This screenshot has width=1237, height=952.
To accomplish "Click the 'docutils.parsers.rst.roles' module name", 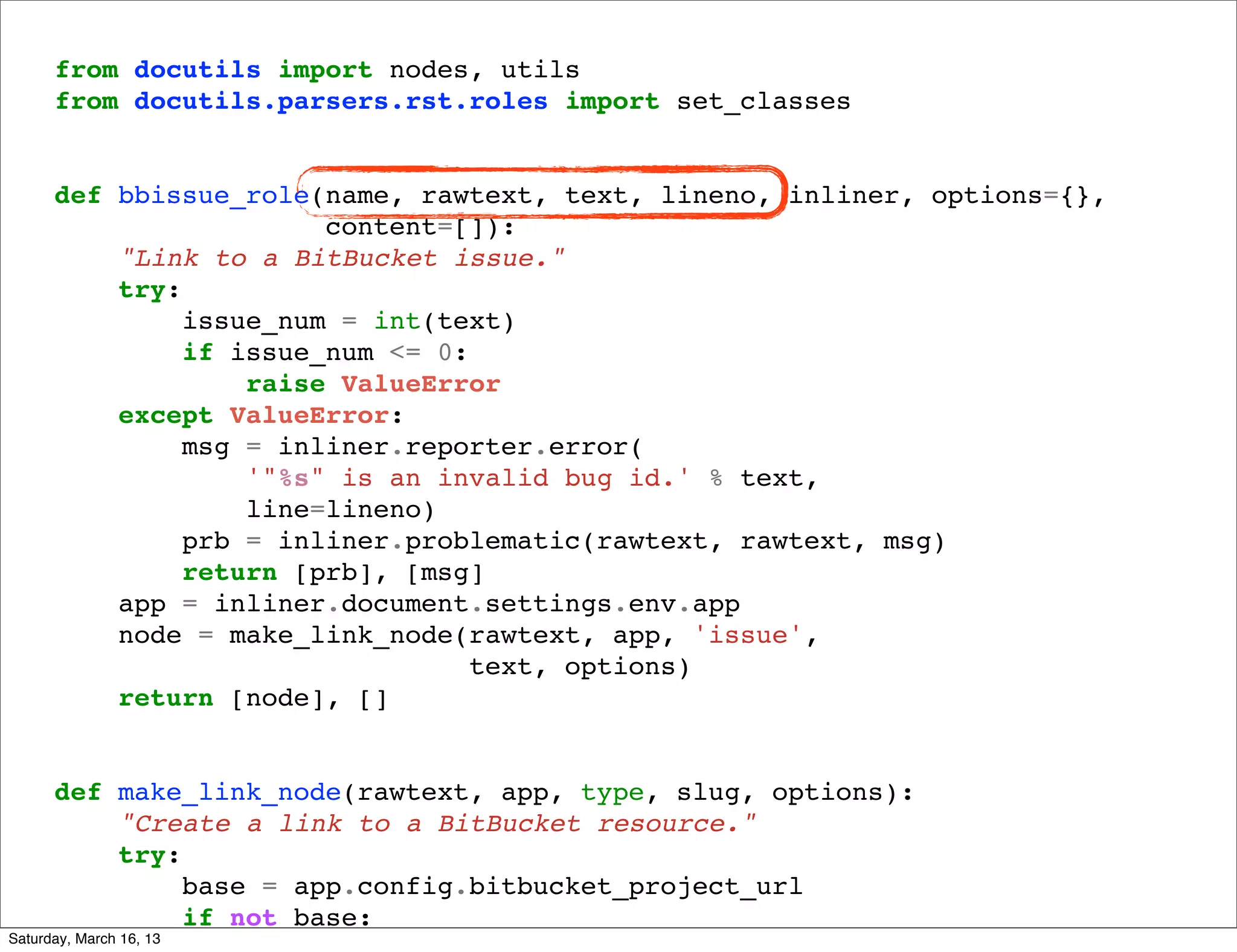I will click(x=341, y=101).
